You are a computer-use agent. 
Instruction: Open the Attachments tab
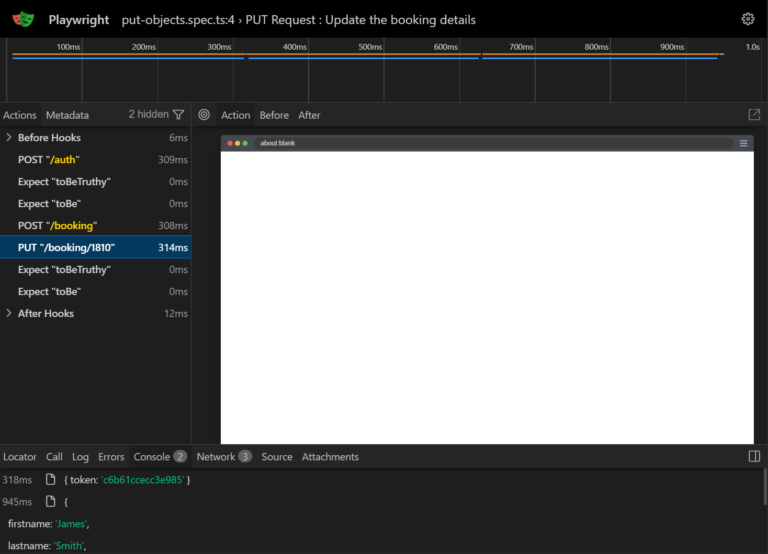click(330, 457)
